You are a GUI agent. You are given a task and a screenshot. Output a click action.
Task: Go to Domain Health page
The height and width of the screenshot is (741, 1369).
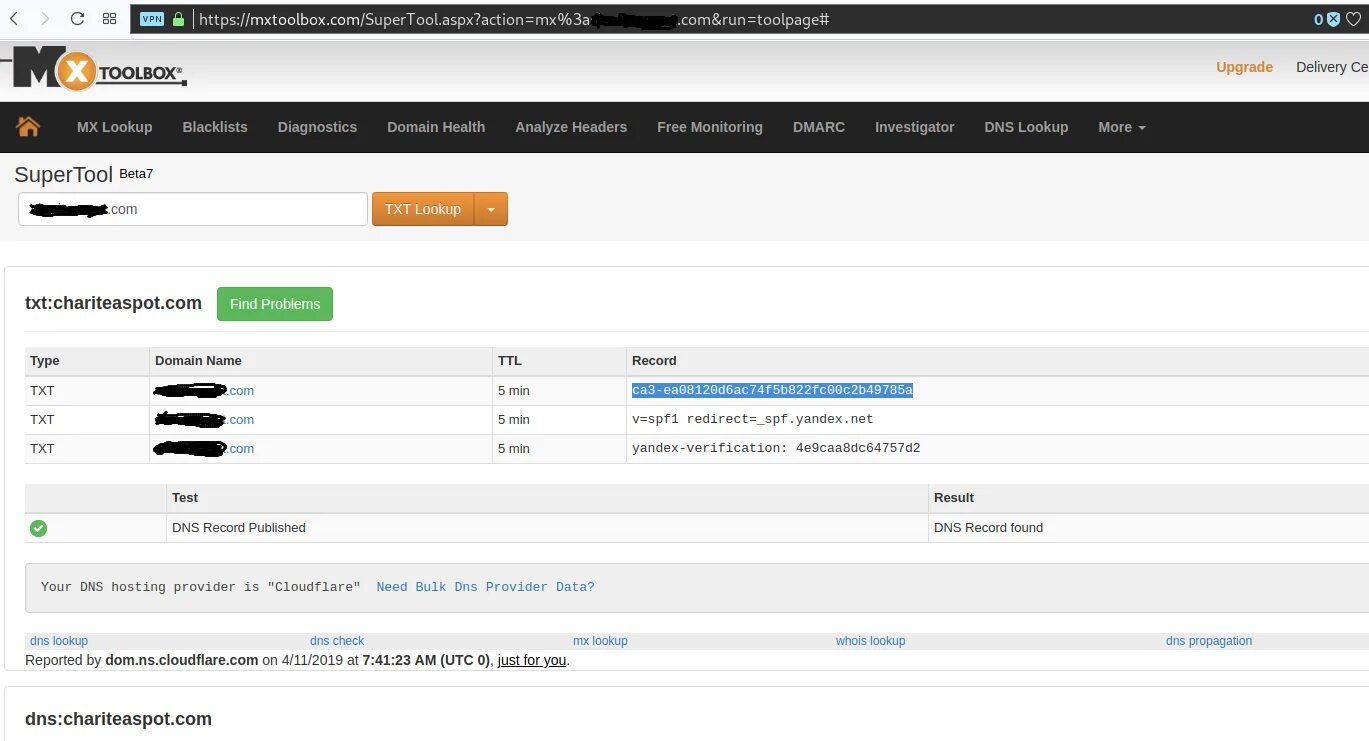[436, 127]
